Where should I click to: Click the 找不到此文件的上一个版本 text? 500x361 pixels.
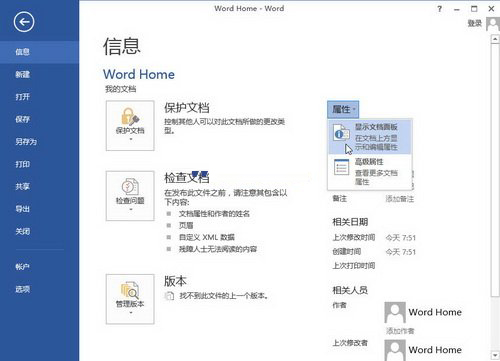[x=224, y=296]
